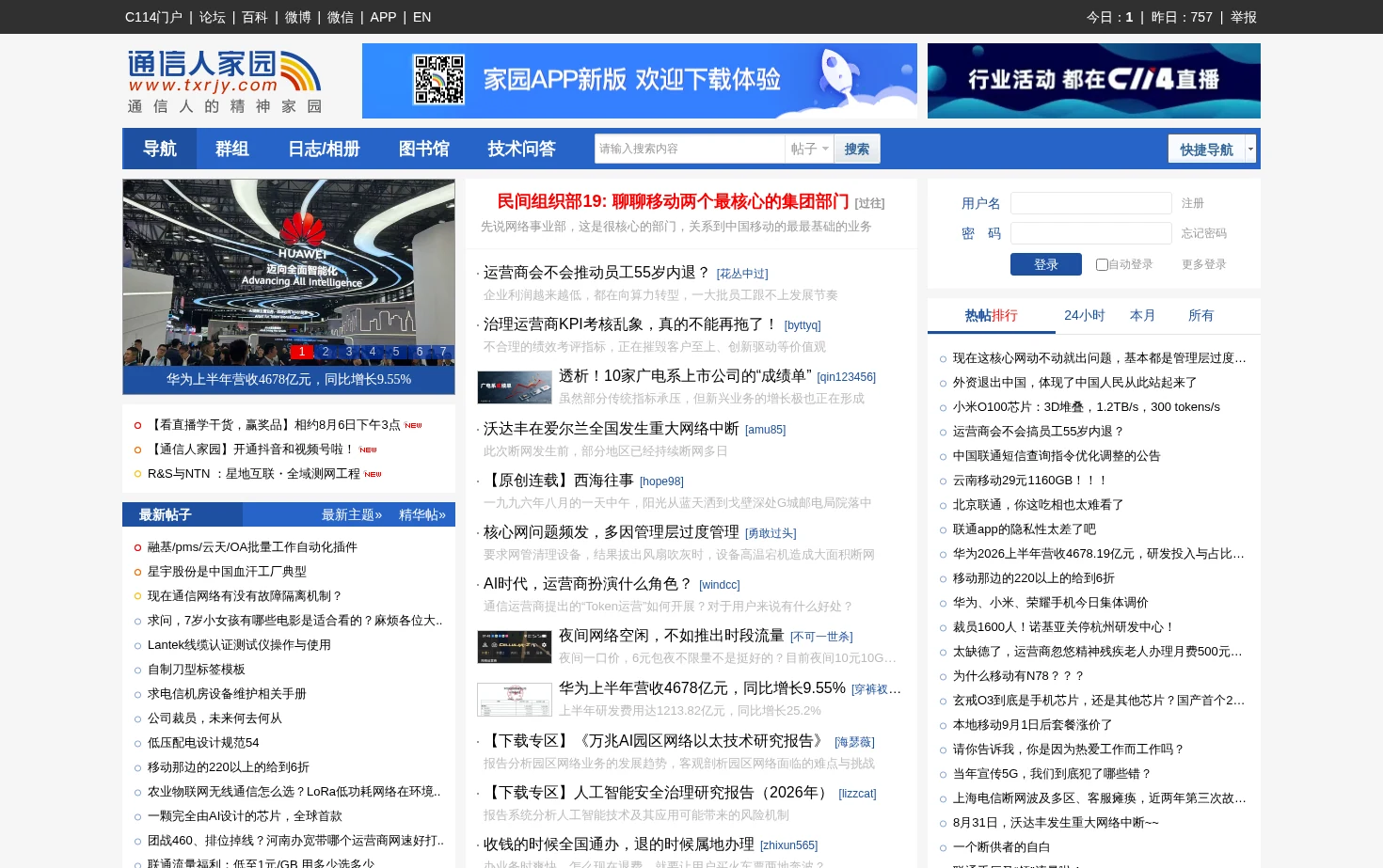
Task: Expand the 快捷导航 dropdown arrow
Action: [x=1250, y=149]
